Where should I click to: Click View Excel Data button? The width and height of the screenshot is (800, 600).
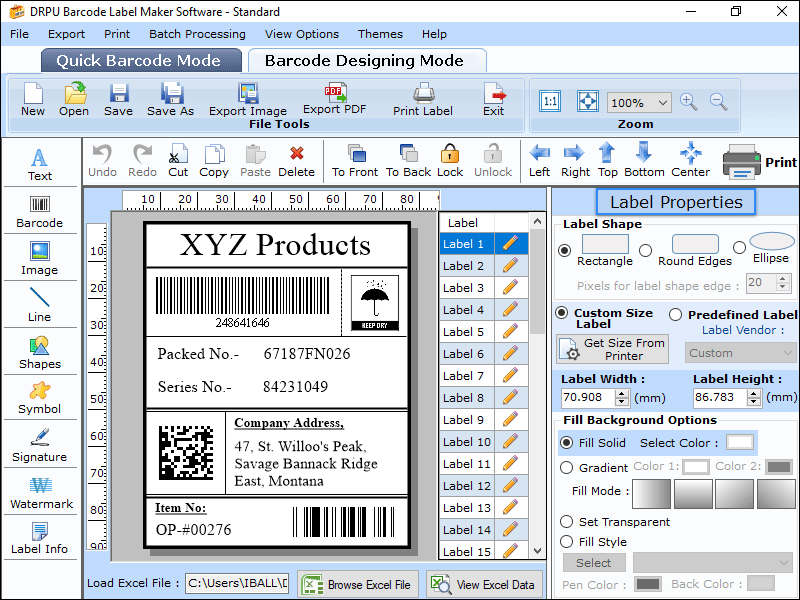pyautogui.click(x=484, y=585)
